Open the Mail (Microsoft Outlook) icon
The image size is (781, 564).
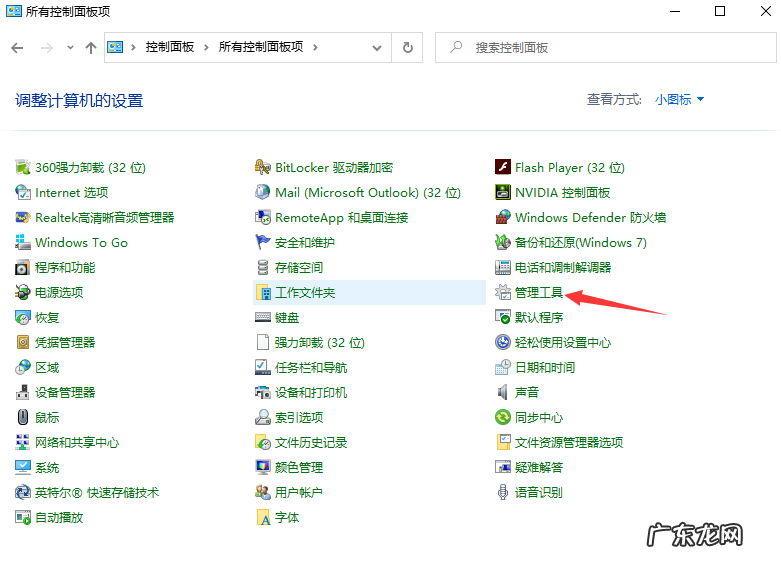262,192
